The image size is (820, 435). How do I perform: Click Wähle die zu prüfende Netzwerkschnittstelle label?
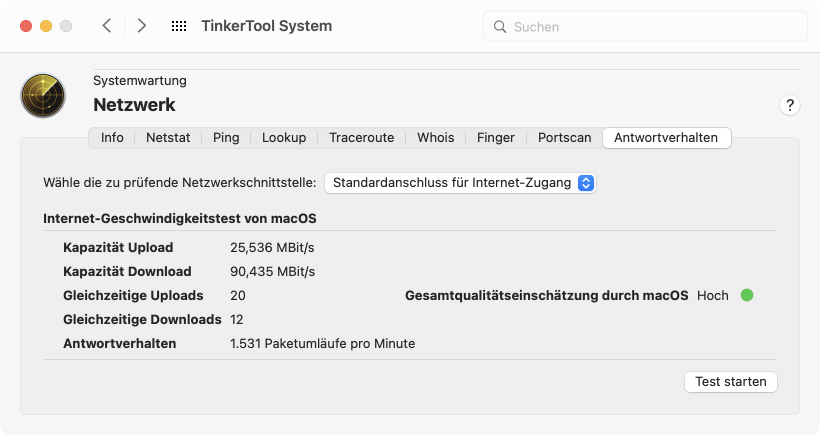pos(180,182)
